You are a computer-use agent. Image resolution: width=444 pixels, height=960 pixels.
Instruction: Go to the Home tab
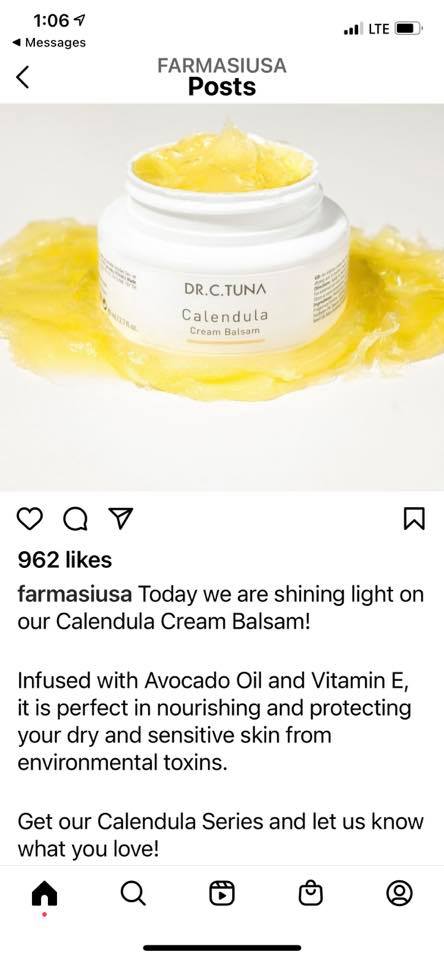tap(44, 894)
